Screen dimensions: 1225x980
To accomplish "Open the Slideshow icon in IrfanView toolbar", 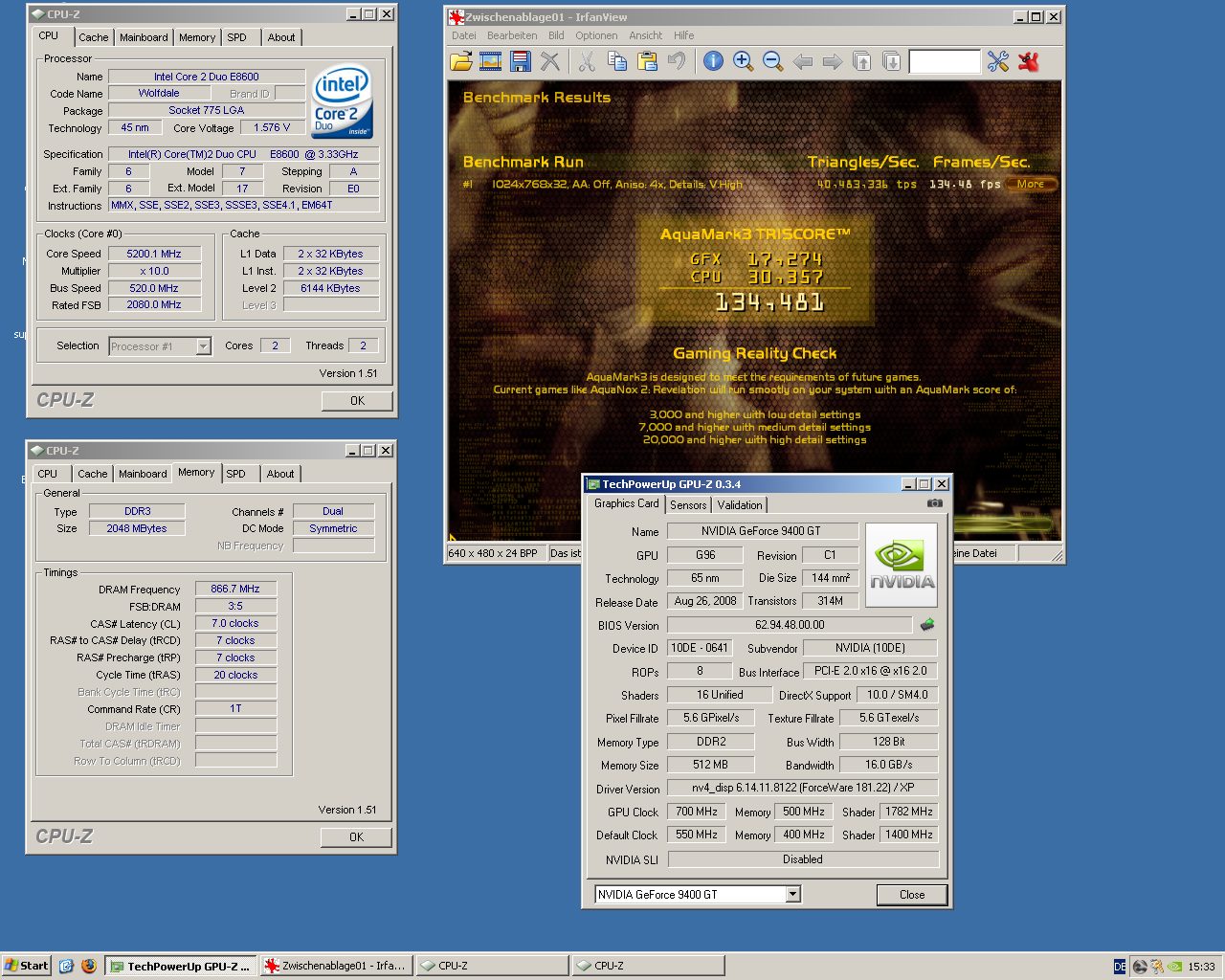I will point(491,61).
